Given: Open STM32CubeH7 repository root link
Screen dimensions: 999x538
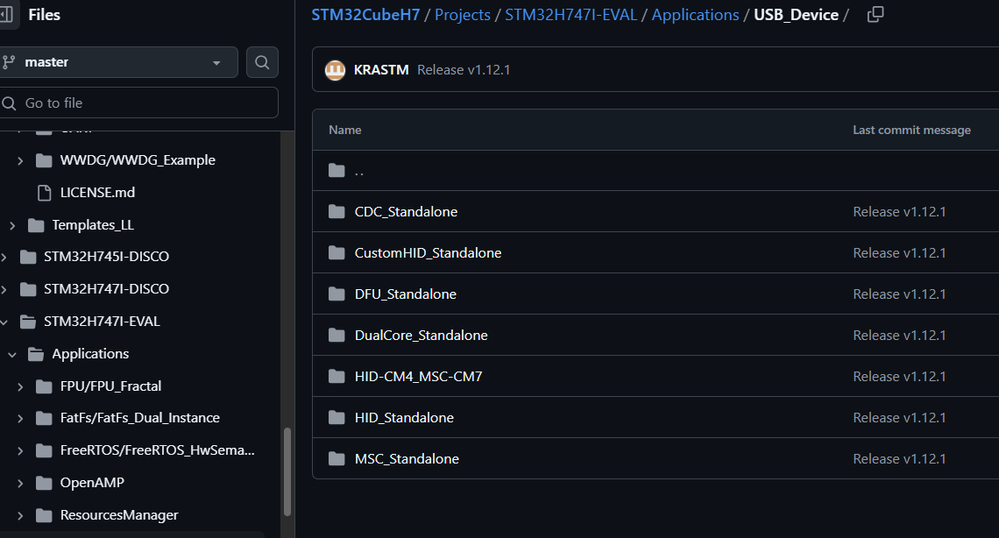Looking at the screenshot, I should [x=365, y=15].
